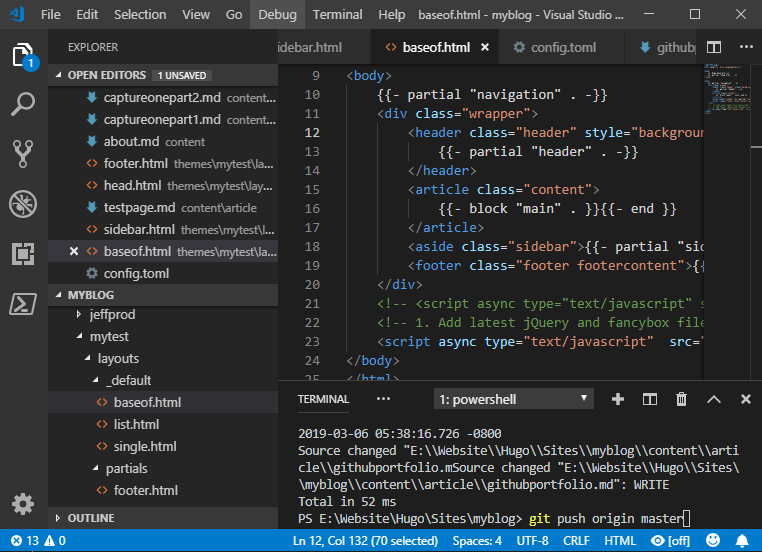Collapse the Open Editors section
This screenshot has height=552, width=762.
point(59,75)
